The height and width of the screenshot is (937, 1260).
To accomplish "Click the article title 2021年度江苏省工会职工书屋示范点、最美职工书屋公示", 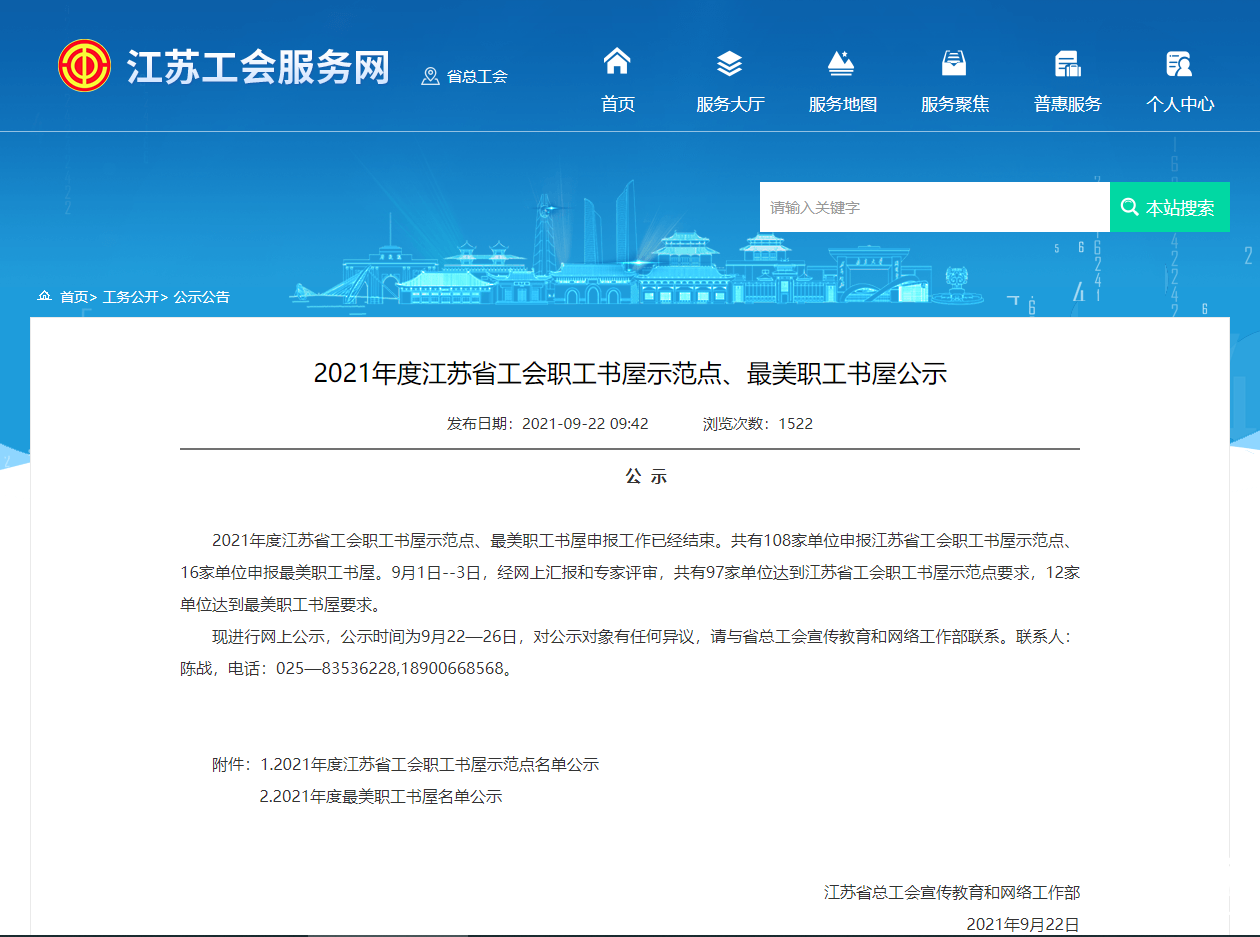I will (x=630, y=374).
